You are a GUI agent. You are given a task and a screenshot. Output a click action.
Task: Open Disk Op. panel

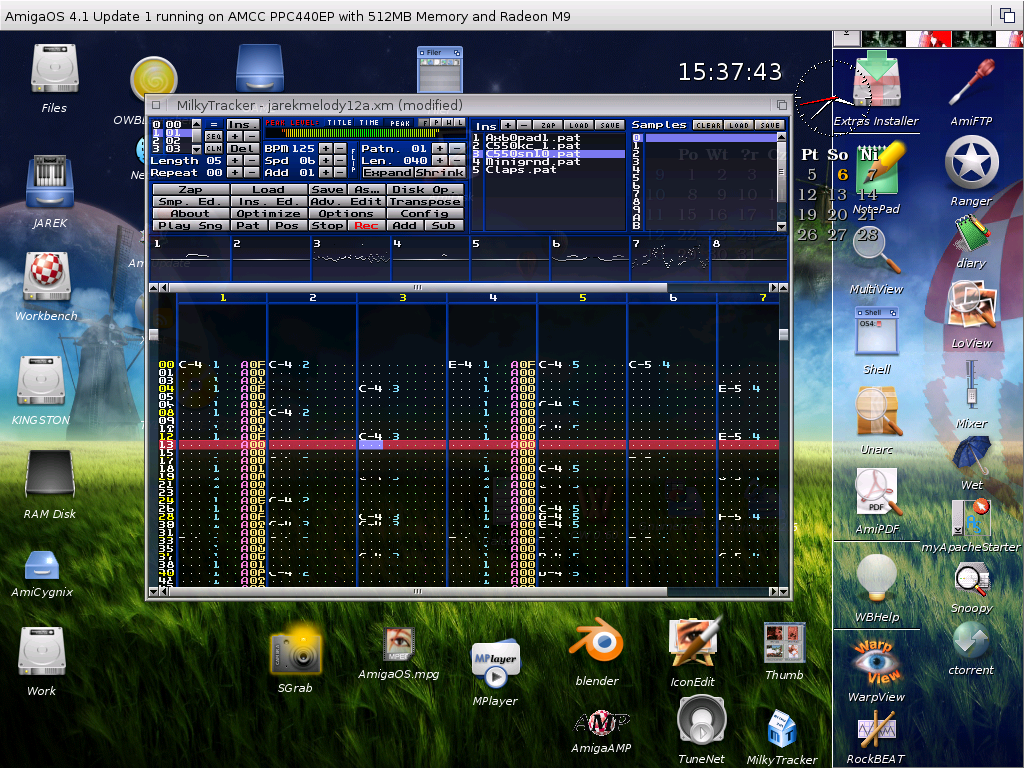coord(425,189)
